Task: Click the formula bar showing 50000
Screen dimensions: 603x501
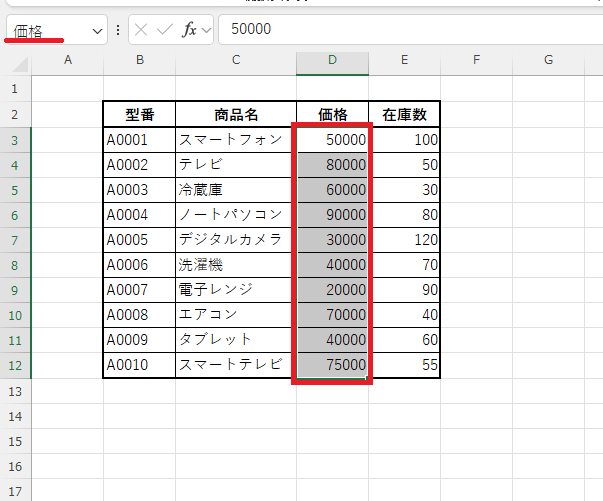Action: 410,29
